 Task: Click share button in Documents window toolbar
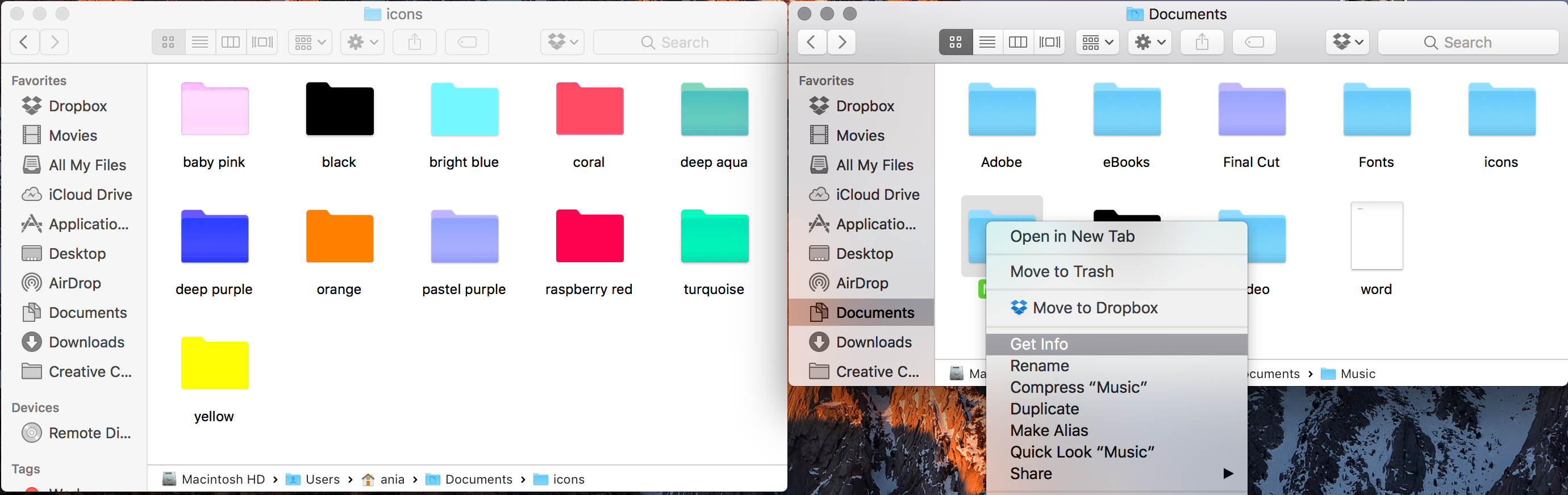pos(1202,42)
